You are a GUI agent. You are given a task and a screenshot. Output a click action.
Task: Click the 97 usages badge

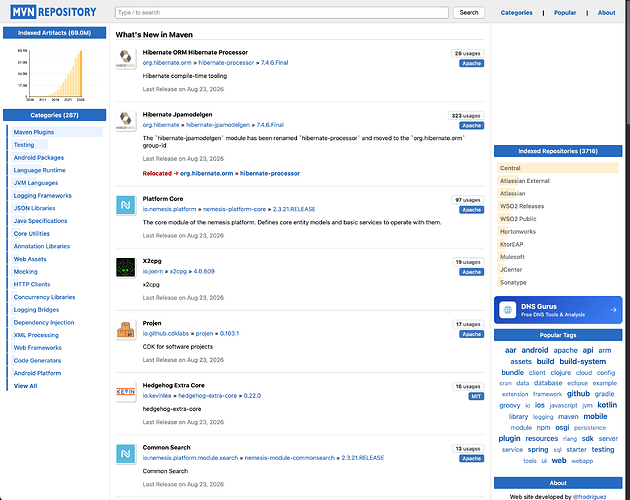467,200
